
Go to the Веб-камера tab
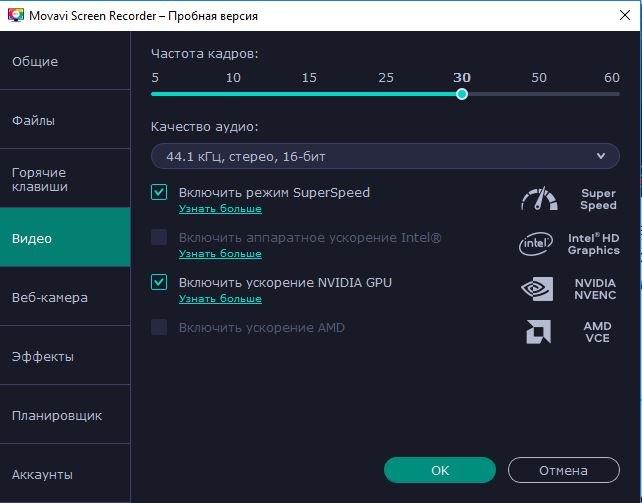(65, 297)
